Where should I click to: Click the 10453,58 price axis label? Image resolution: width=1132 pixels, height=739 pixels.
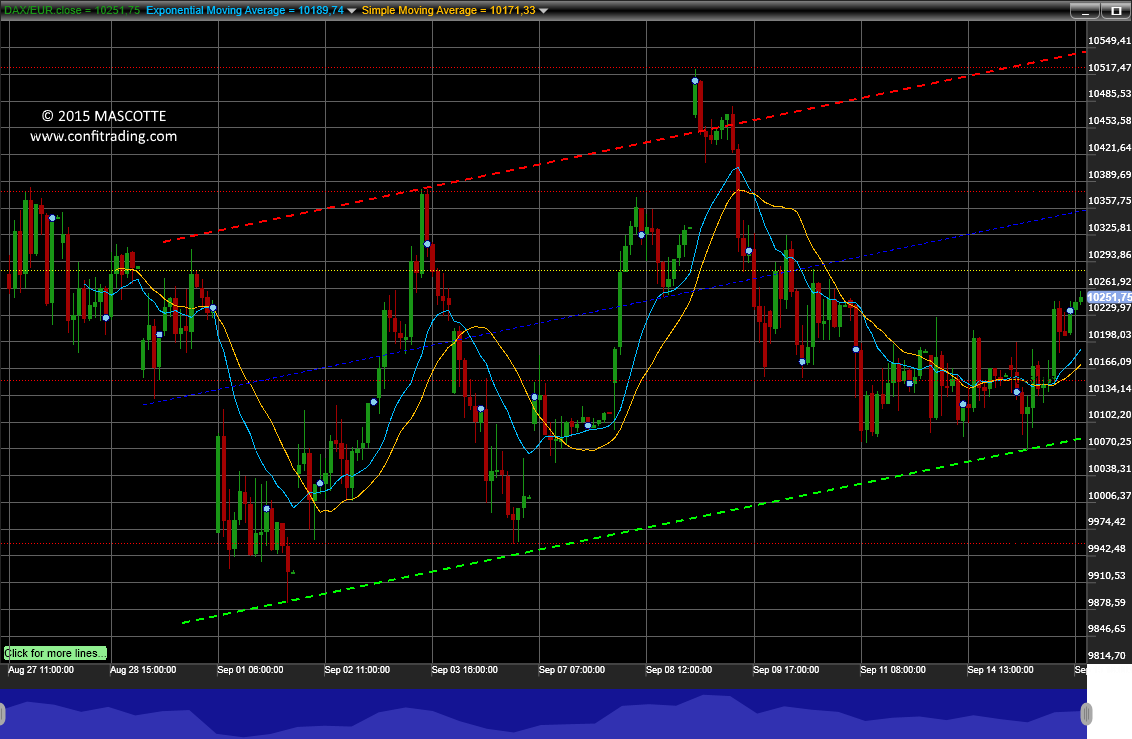[1110, 121]
